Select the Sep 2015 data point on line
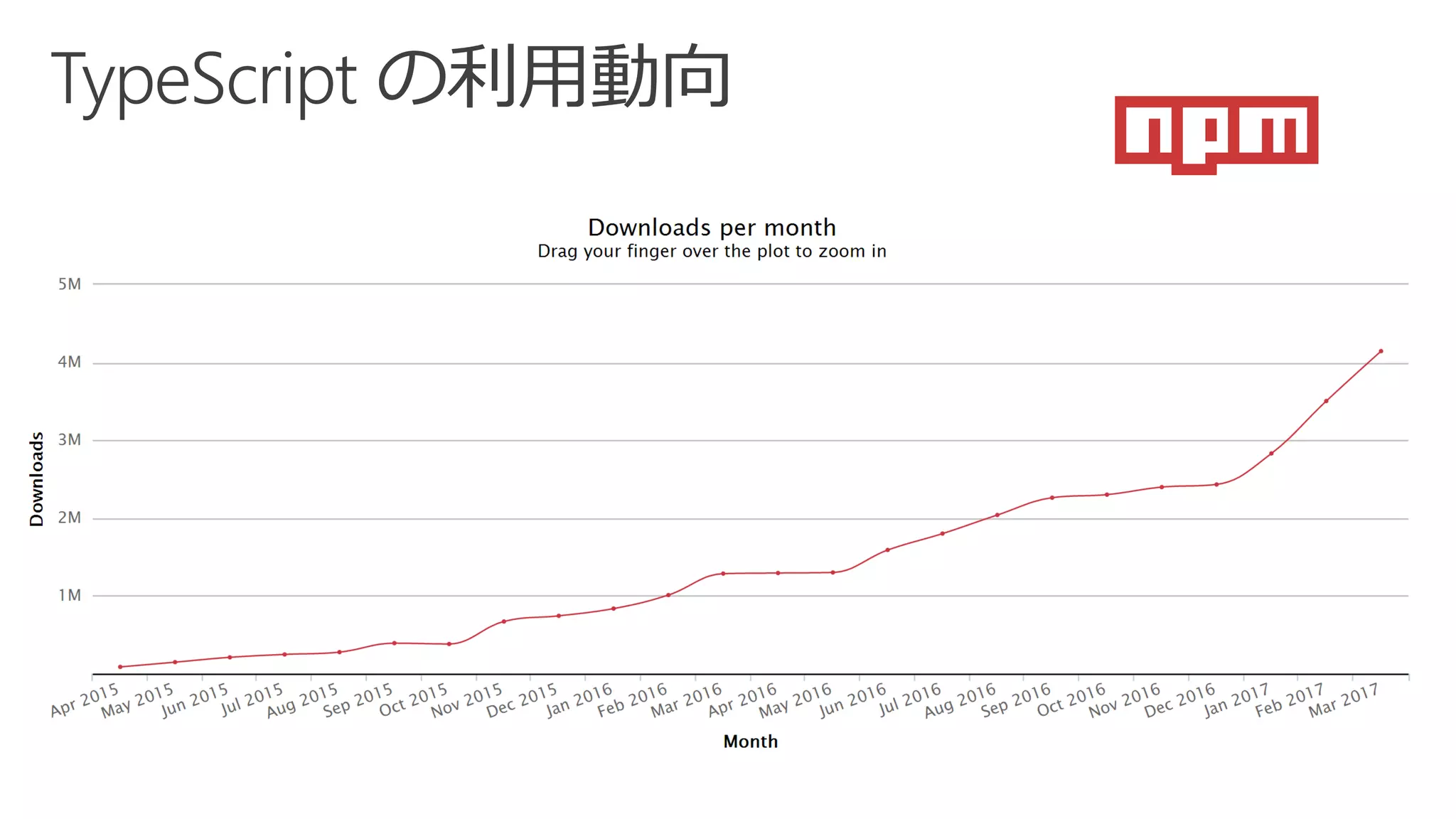This screenshot has height=819, width=1456. point(395,643)
